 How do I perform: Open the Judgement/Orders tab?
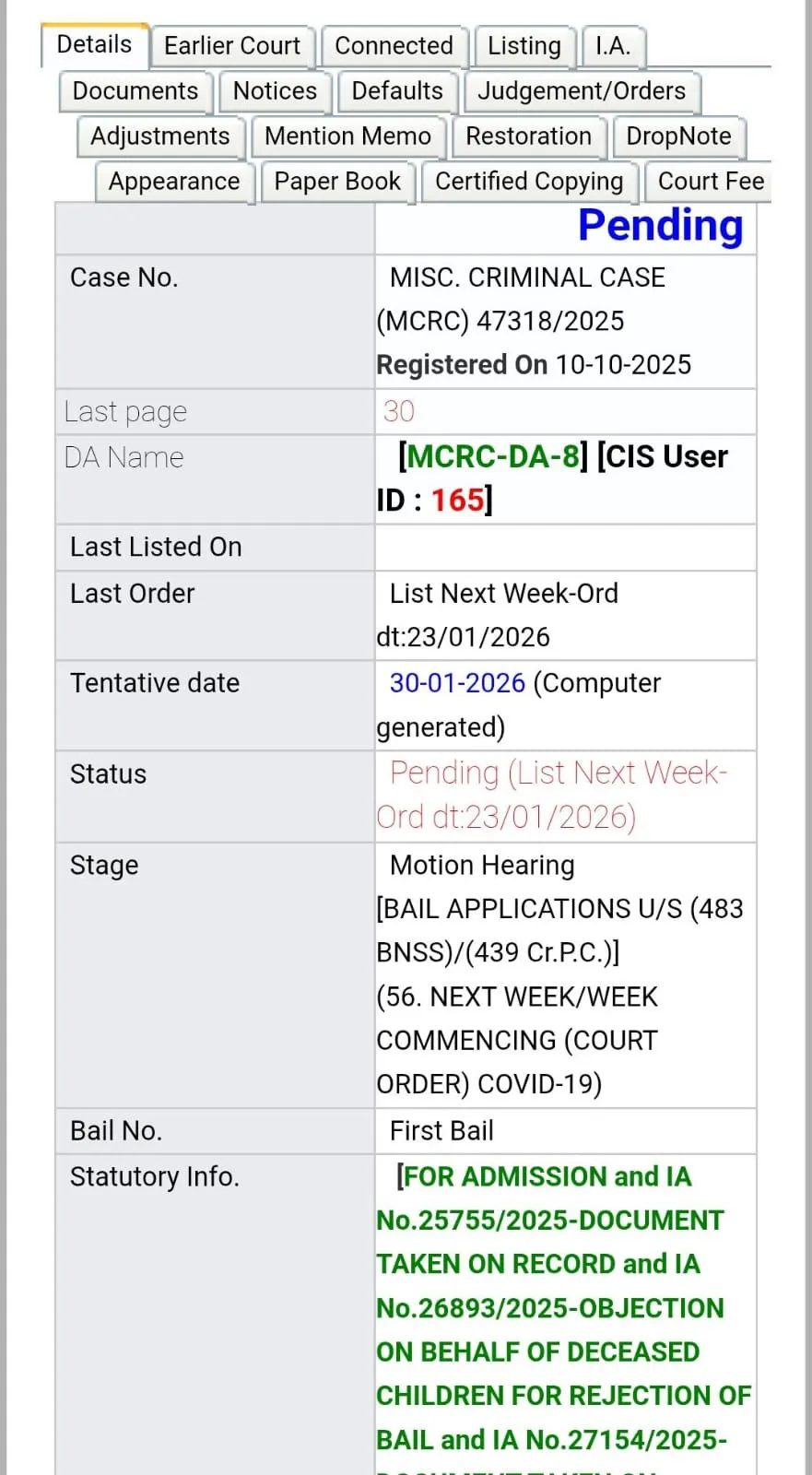[581, 91]
